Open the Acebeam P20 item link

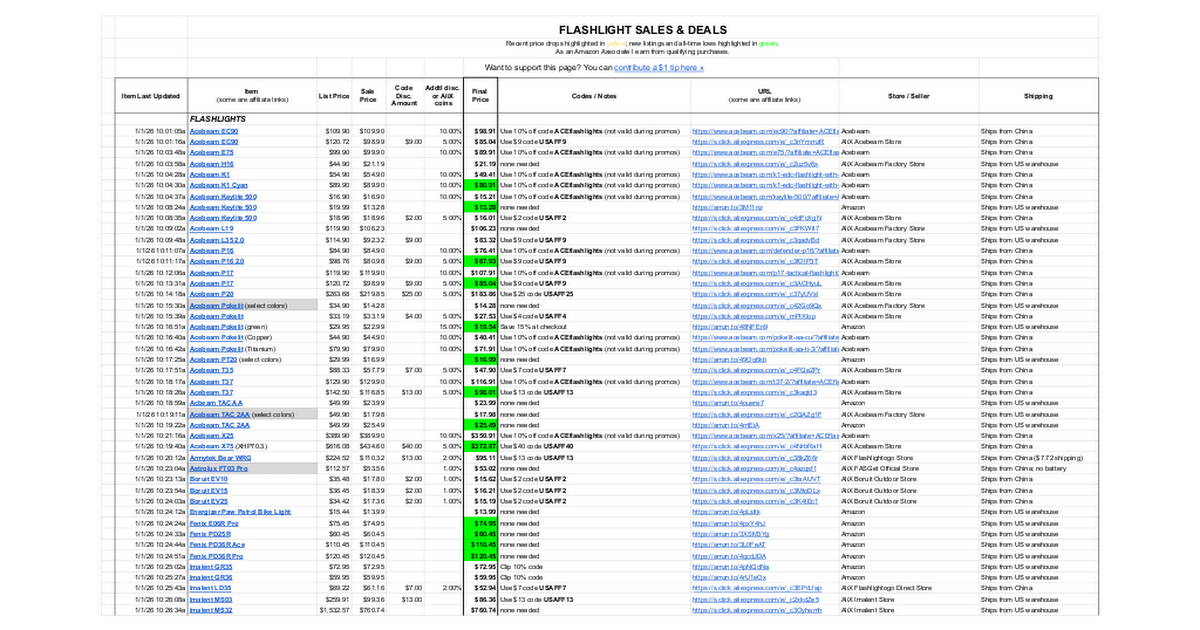(212, 294)
